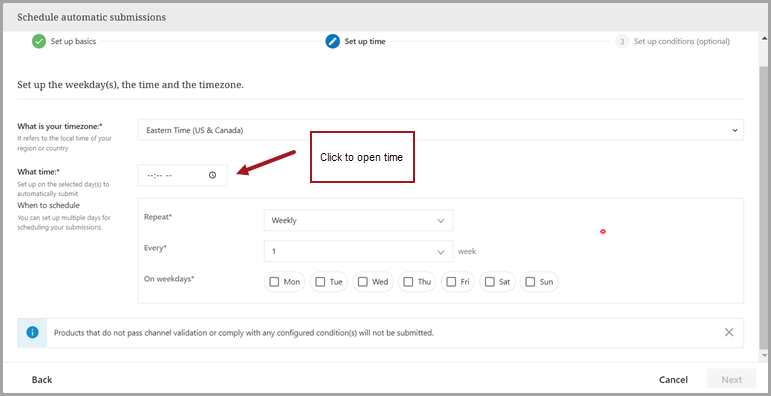The image size is (771, 396).
Task: Open Set up conditions (optional) step
Action: pyautogui.click(x=682, y=42)
